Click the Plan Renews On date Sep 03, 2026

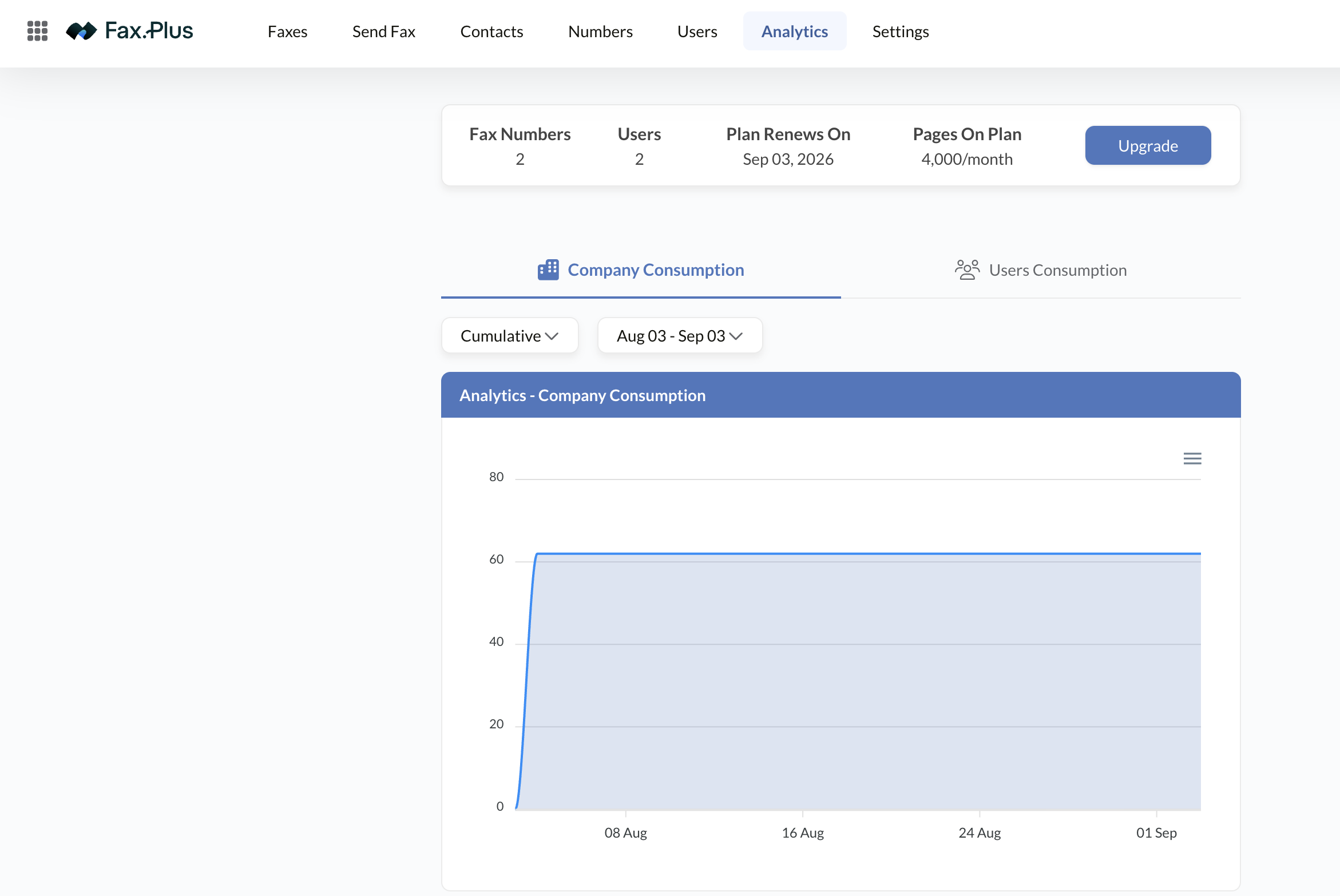[788, 160]
